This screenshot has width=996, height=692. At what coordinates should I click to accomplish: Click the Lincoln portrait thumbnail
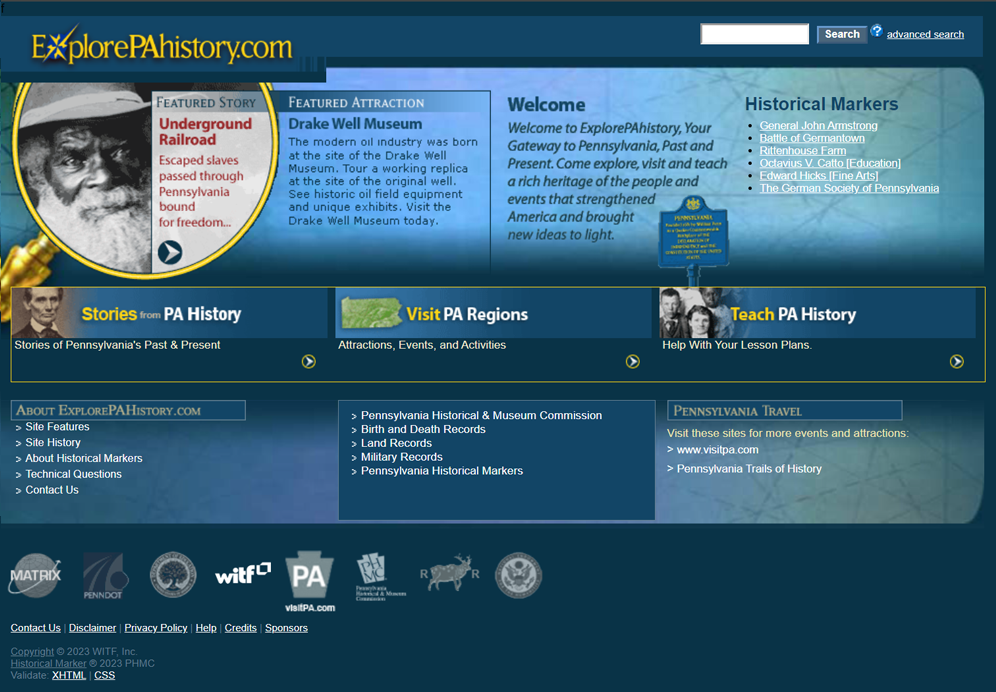(x=41, y=313)
